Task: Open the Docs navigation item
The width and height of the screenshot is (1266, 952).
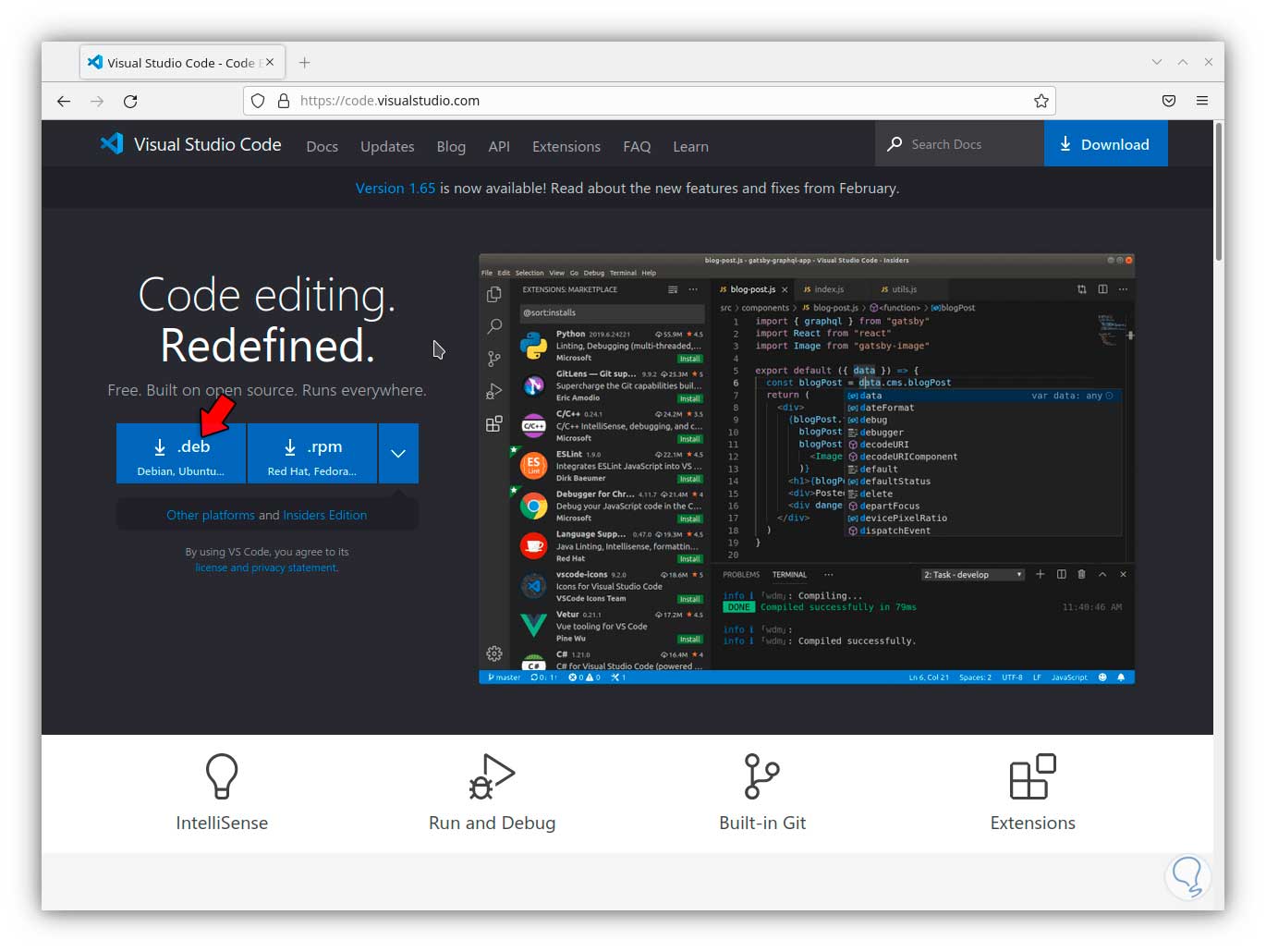Action: coord(322,146)
